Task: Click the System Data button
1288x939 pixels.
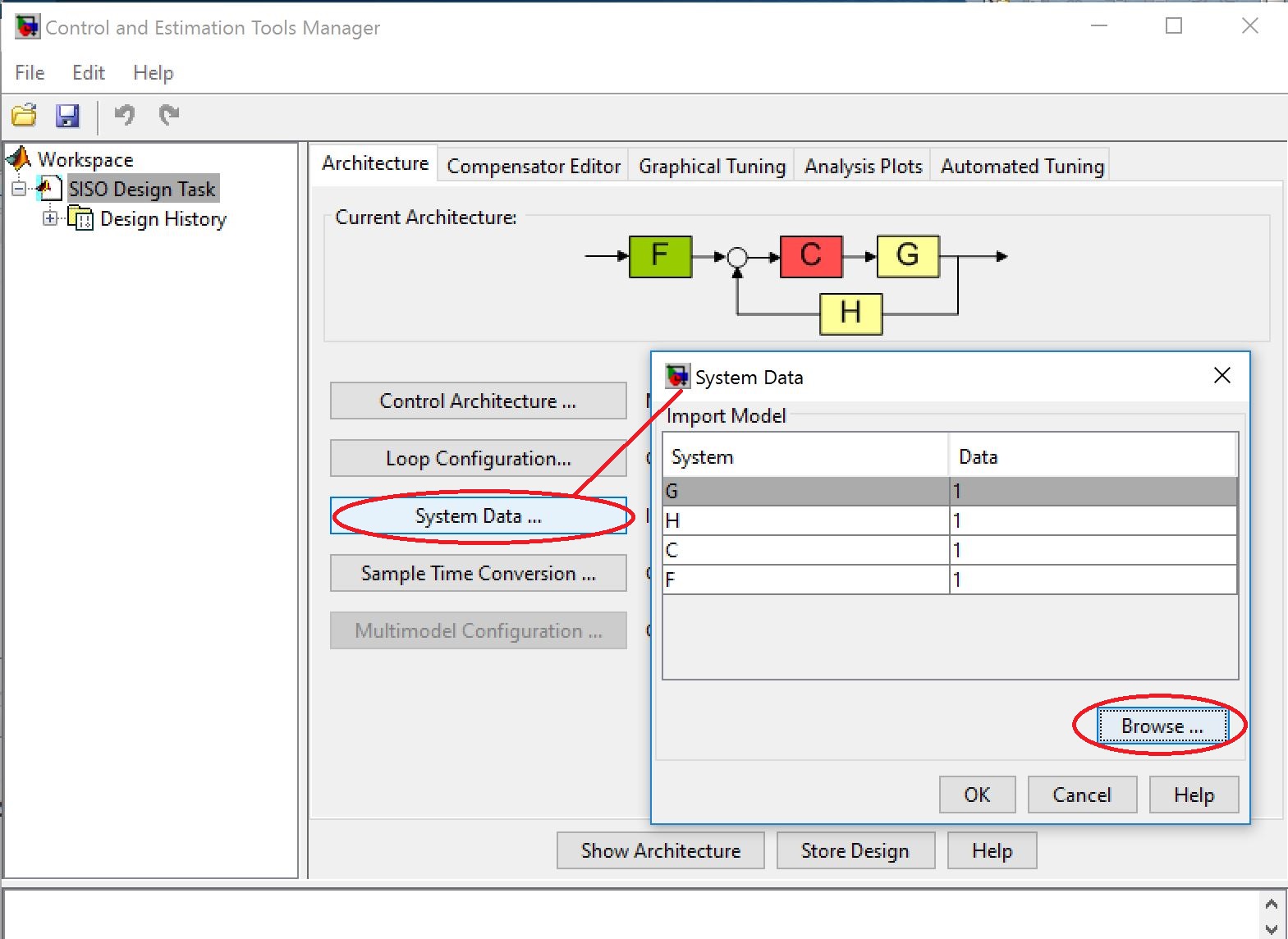Action: (478, 515)
